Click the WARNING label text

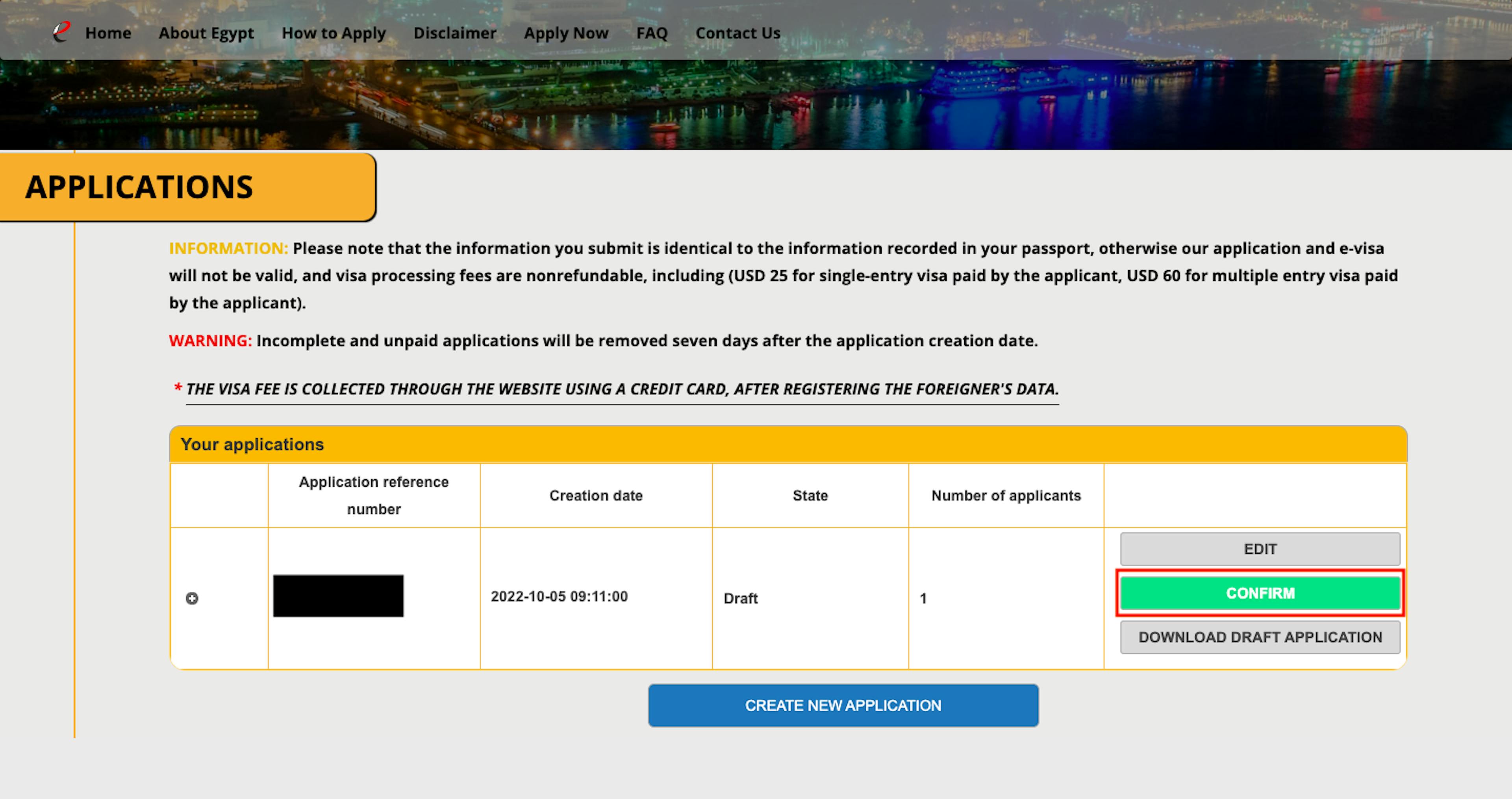pos(210,341)
